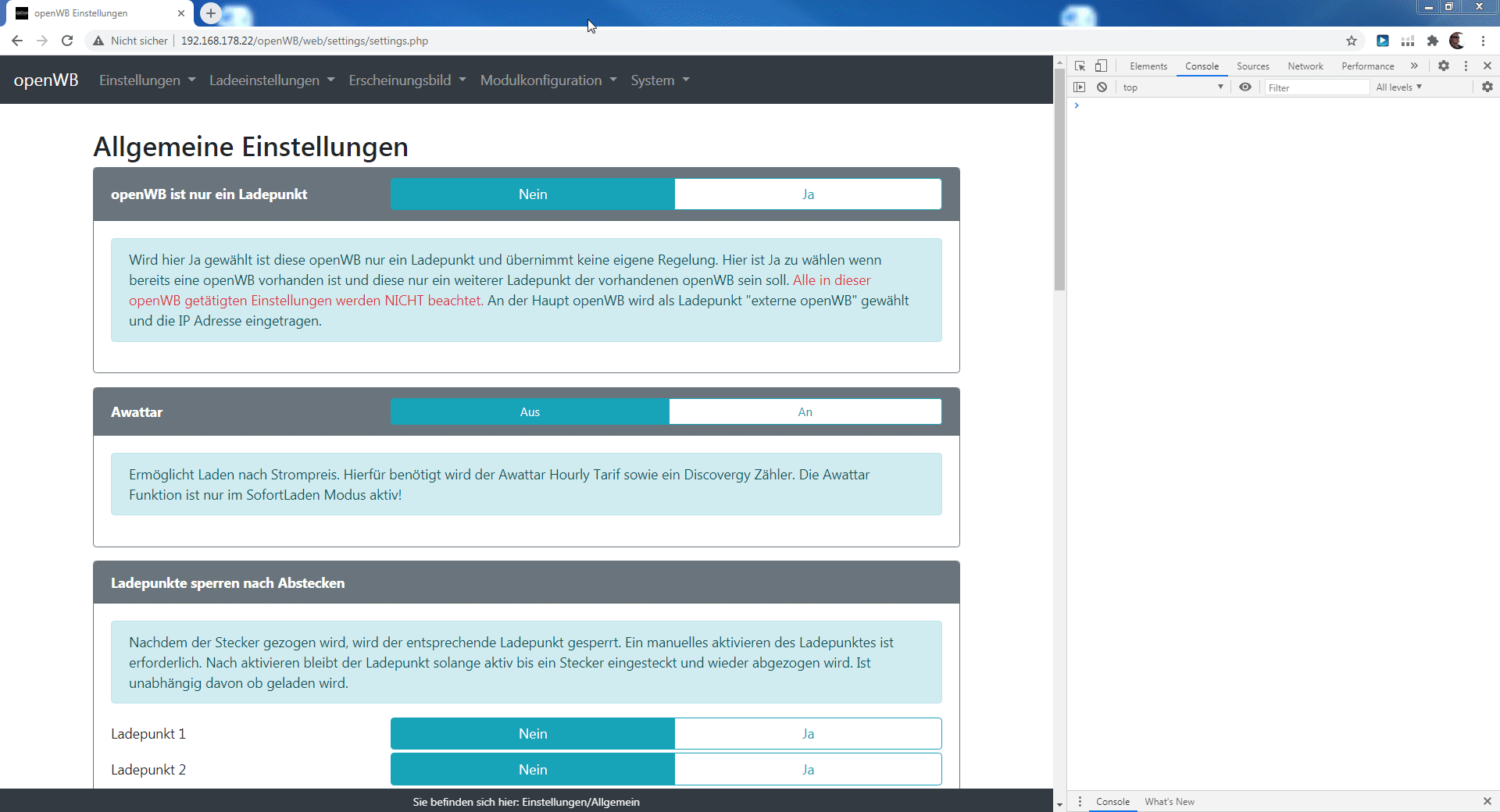Viewport: 1500px width, 812px height.
Task: Close the openWB Einstellungen tab
Action: (x=181, y=13)
